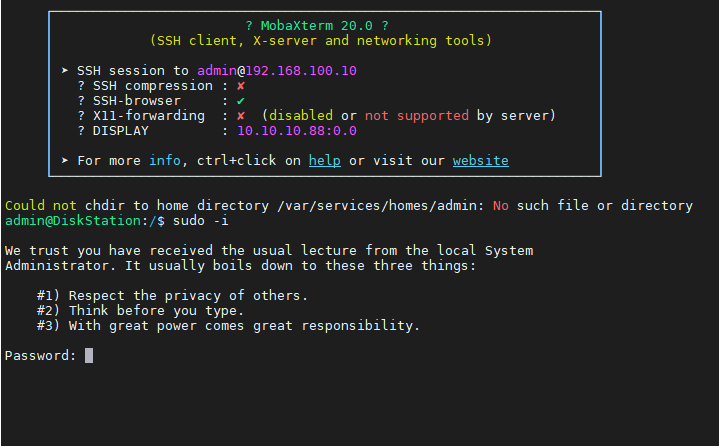
Task: Visit the website link in the banner
Action: click(481, 160)
